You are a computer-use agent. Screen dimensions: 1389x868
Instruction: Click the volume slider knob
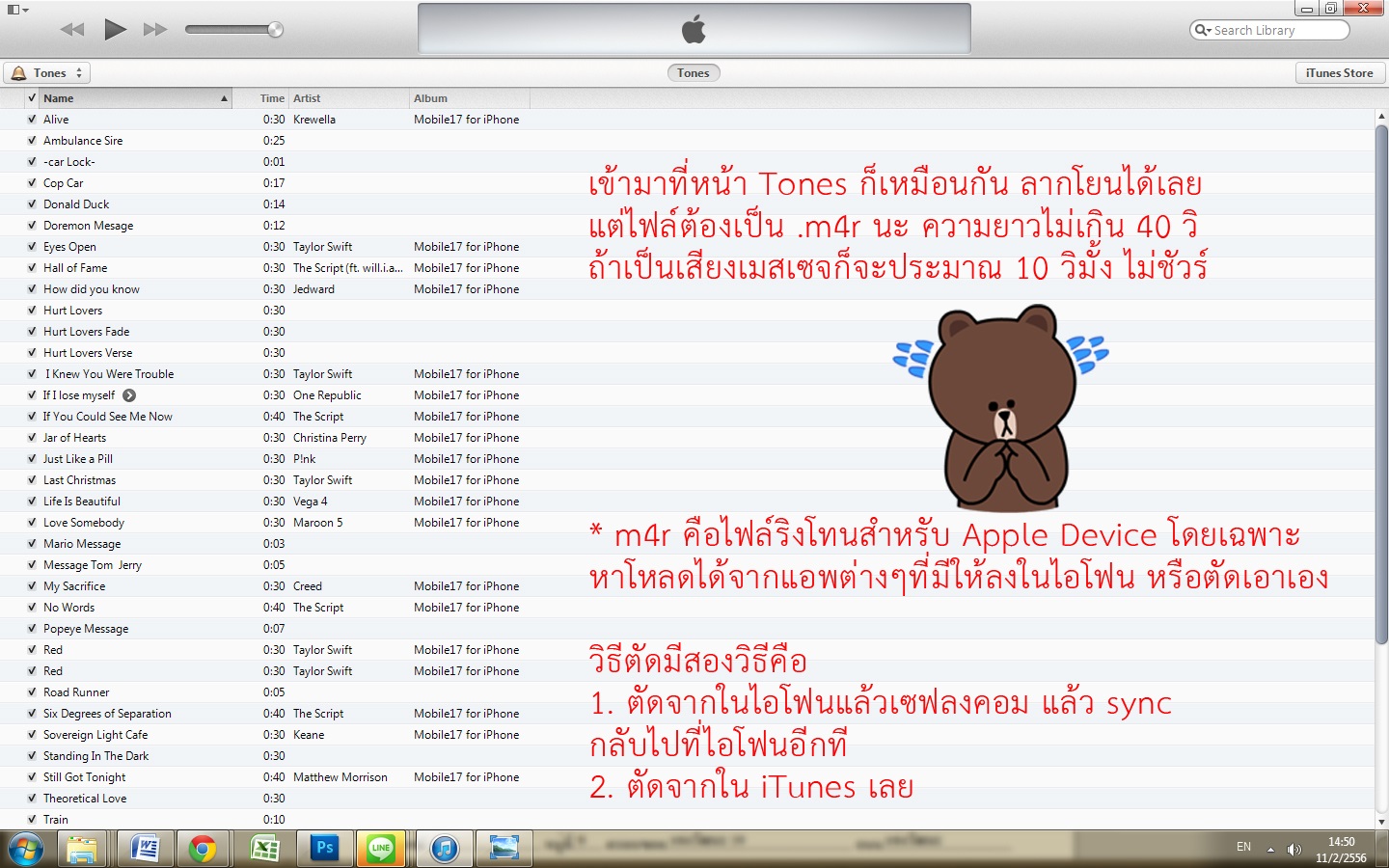tap(275, 30)
